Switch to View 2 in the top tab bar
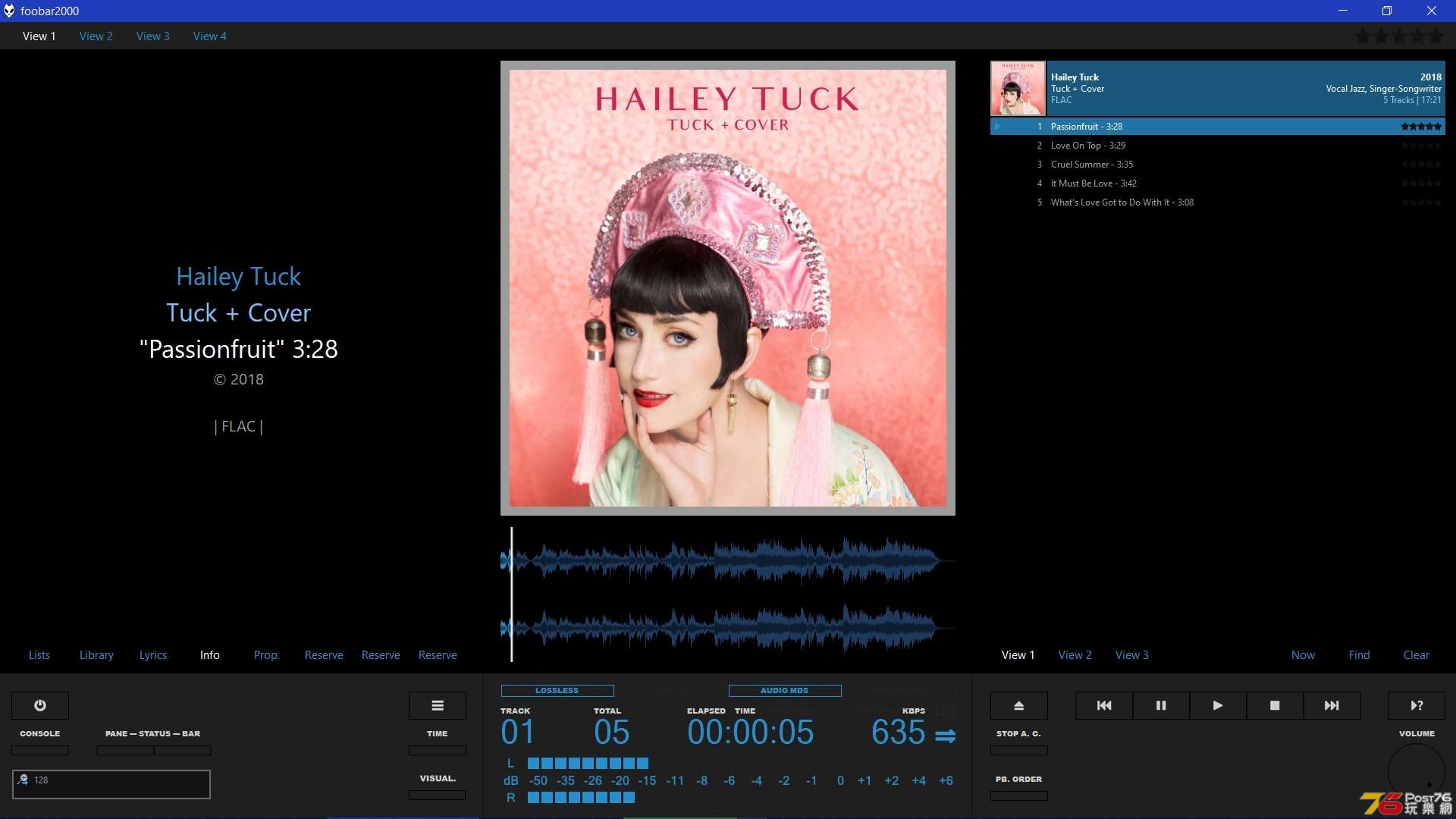 96,36
